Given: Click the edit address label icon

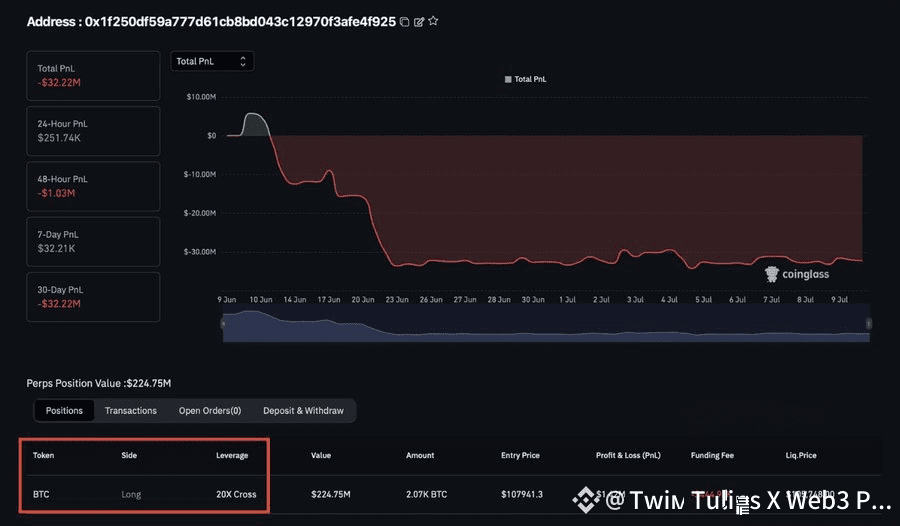Looking at the screenshot, I should coord(419,22).
